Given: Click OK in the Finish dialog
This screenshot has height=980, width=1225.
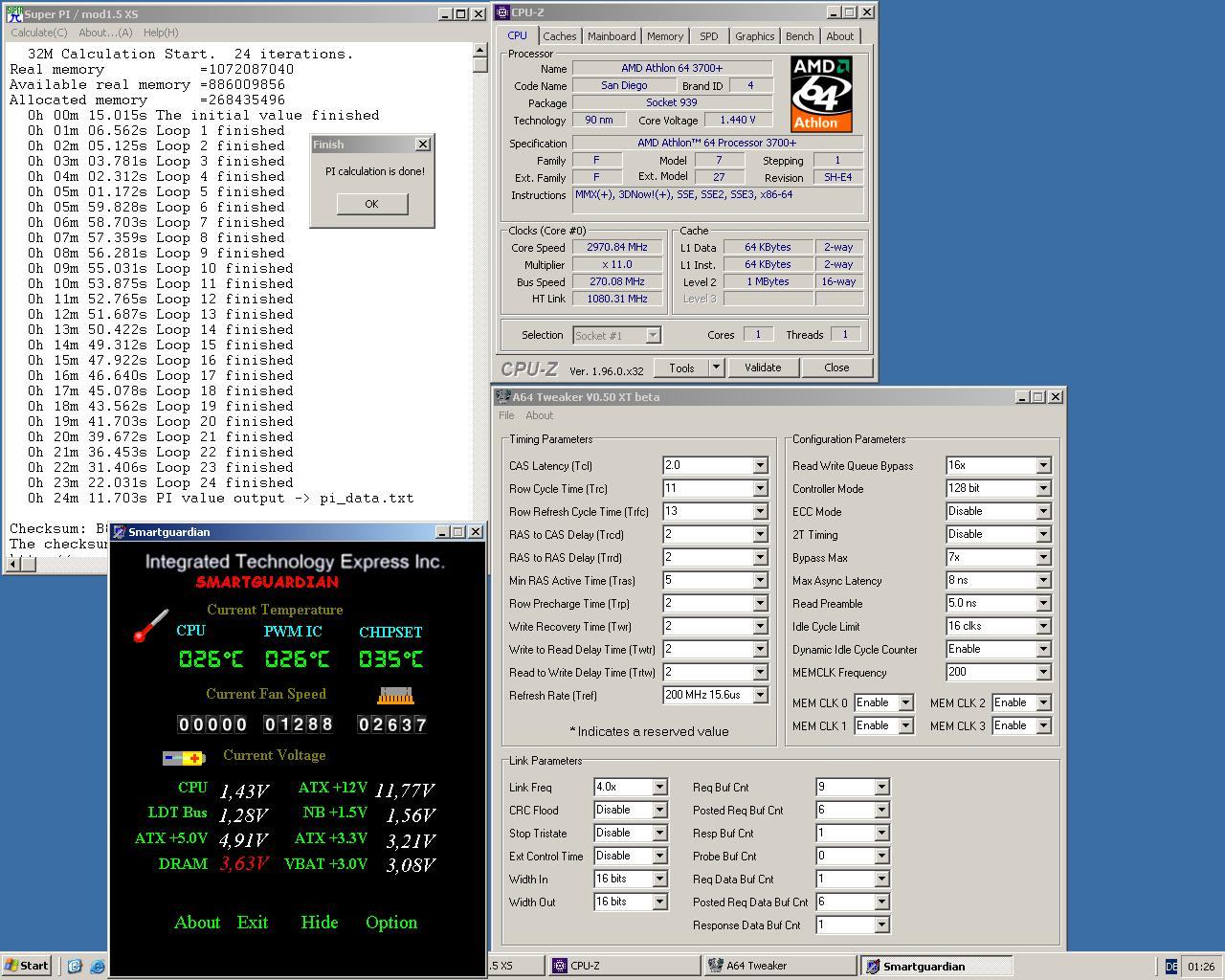Looking at the screenshot, I should pos(371,204).
